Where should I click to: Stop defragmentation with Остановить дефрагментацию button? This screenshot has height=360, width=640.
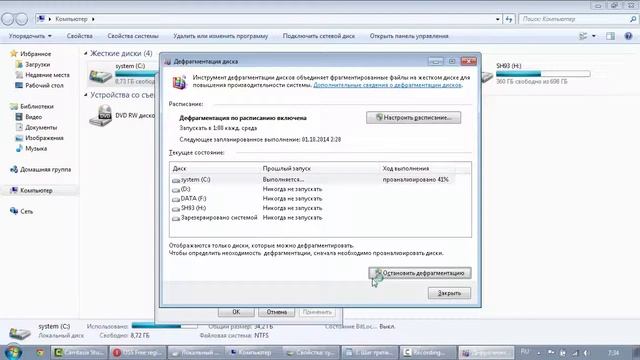tap(420, 273)
